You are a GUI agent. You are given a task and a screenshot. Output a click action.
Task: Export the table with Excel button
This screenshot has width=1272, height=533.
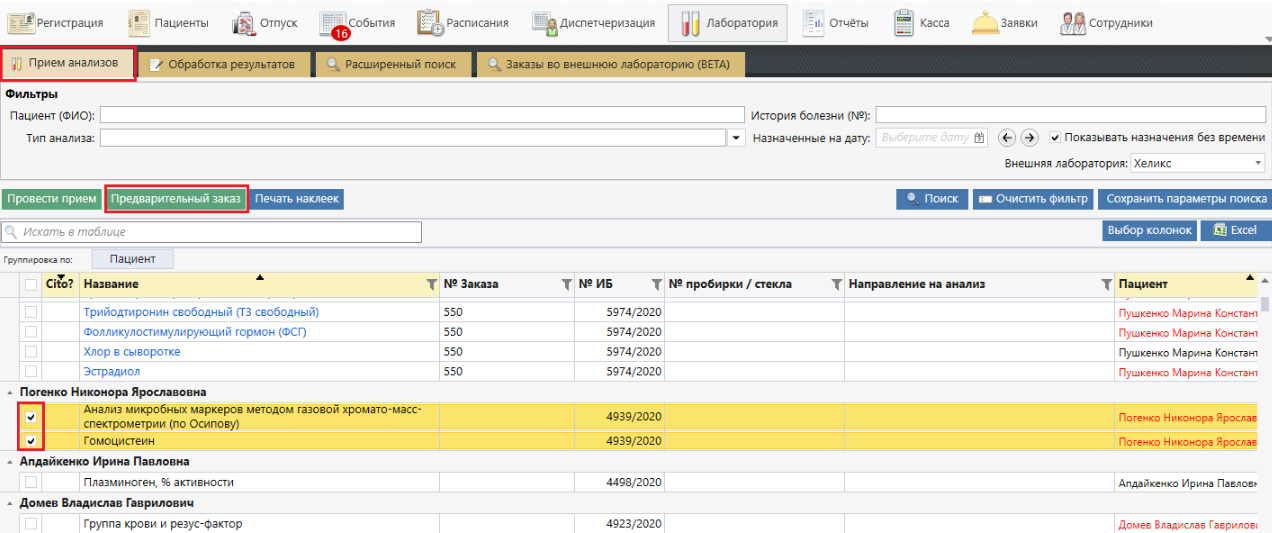coord(1235,230)
